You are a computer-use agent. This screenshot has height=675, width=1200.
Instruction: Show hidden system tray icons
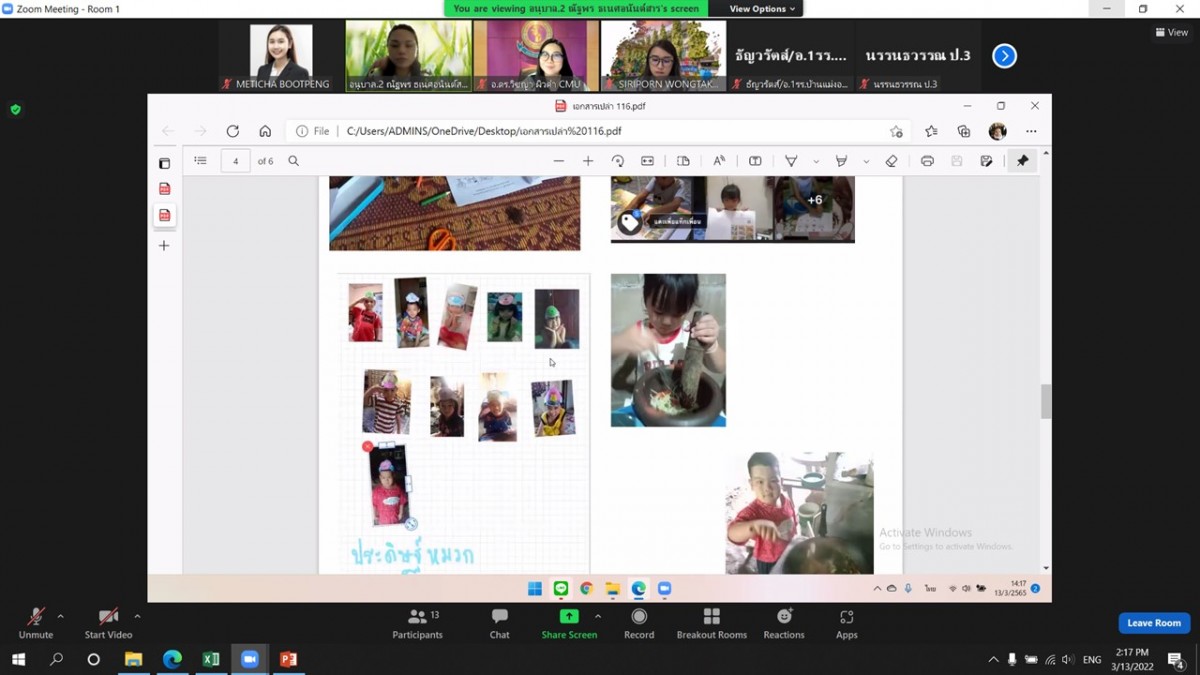click(x=993, y=660)
